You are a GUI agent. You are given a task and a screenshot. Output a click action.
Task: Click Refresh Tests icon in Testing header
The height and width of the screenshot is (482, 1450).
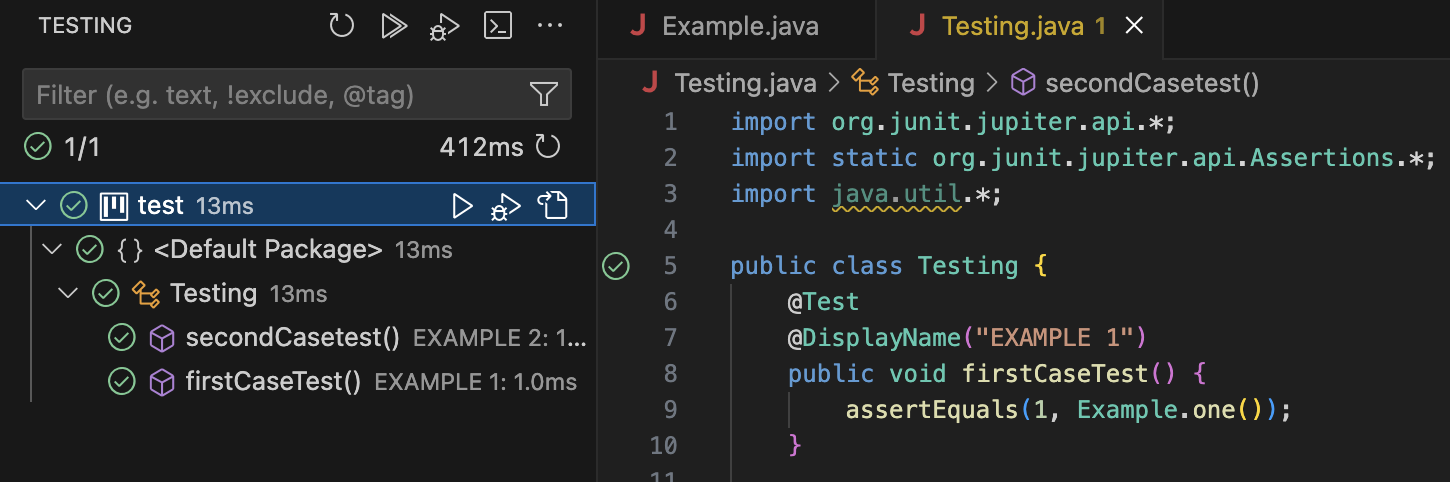[342, 27]
